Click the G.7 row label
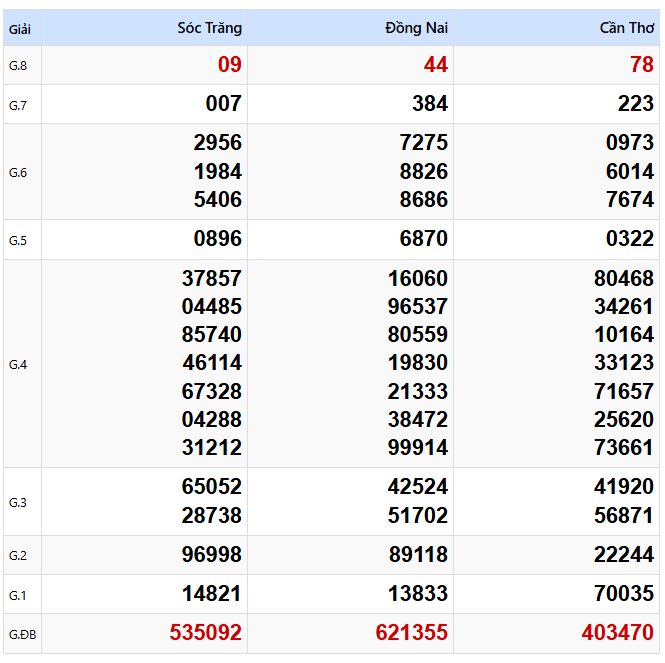 click(x=18, y=105)
